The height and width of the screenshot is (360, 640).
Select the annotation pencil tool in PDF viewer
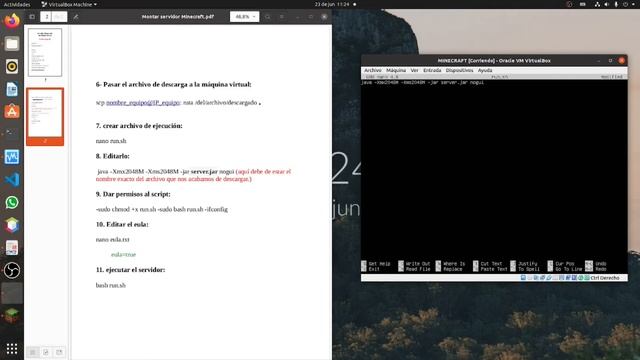pyautogui.click(x=76, y=17)
